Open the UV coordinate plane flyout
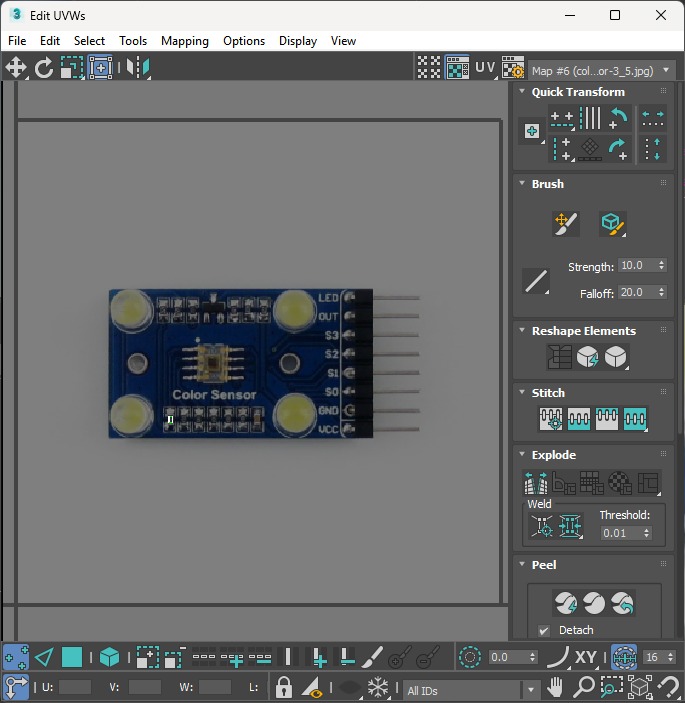Image resolution: width=685 pixels, height=703 pixels. tap(486, 68)
